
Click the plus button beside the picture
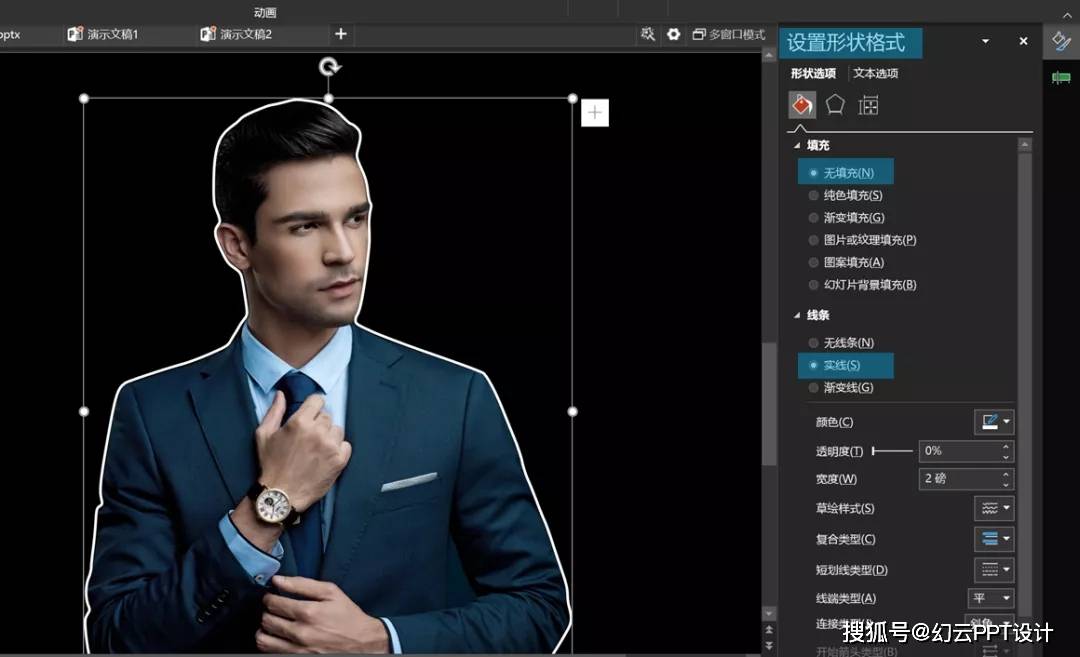595,112
